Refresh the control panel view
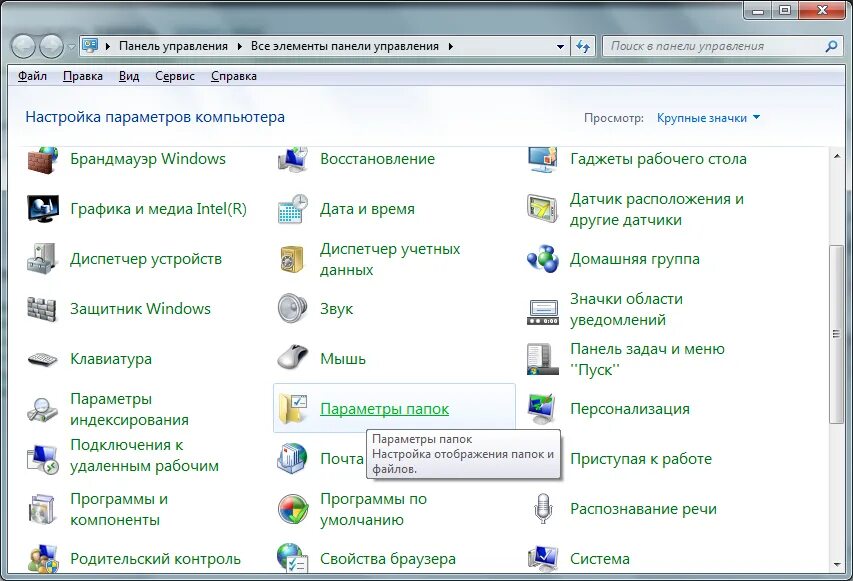Viewport: 853px width, 581px height. coord(583,47)
